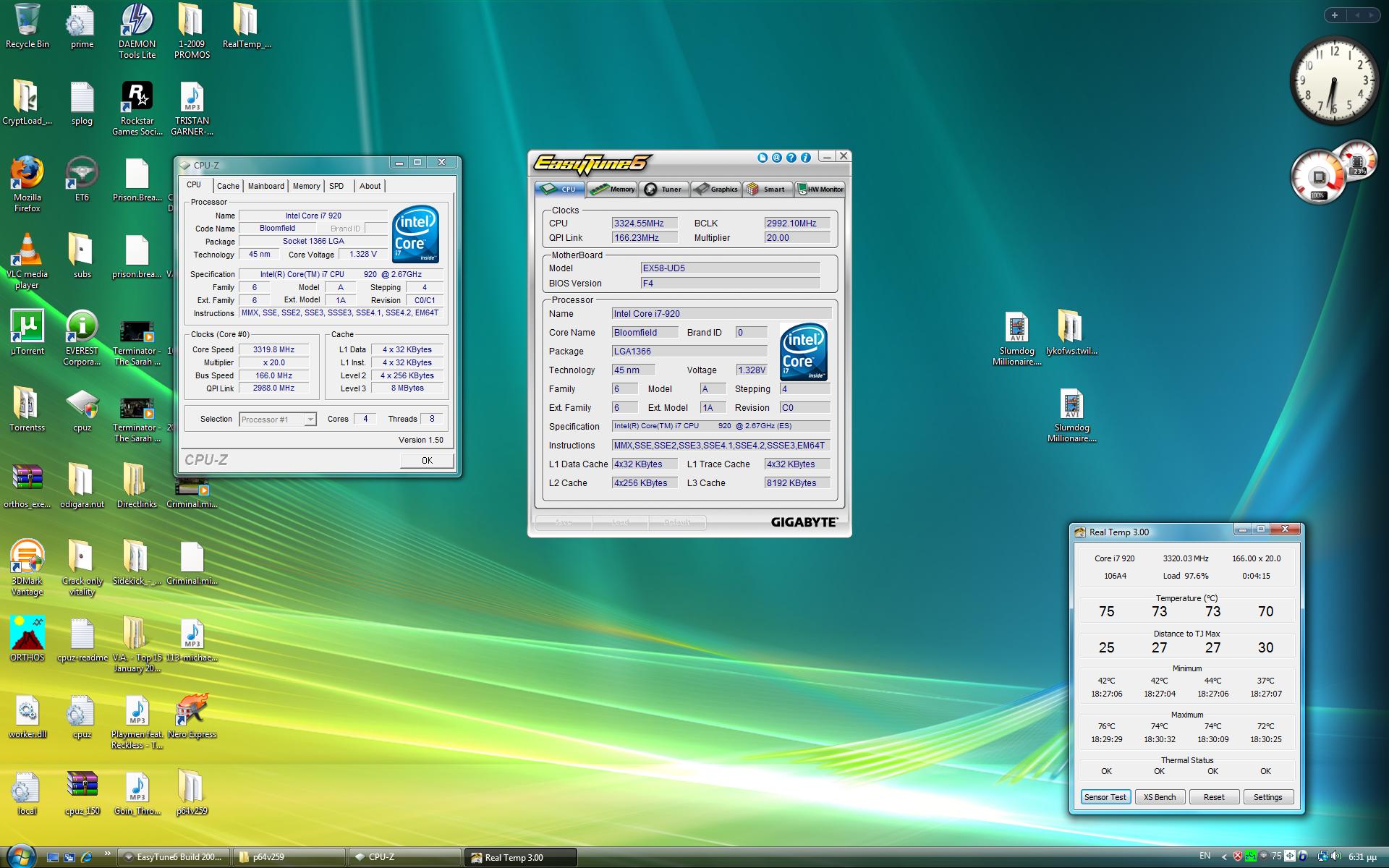This screenshot has height=868, width=1389.
Task: Open VLC media player shortcut
Action: pos(27,260)
